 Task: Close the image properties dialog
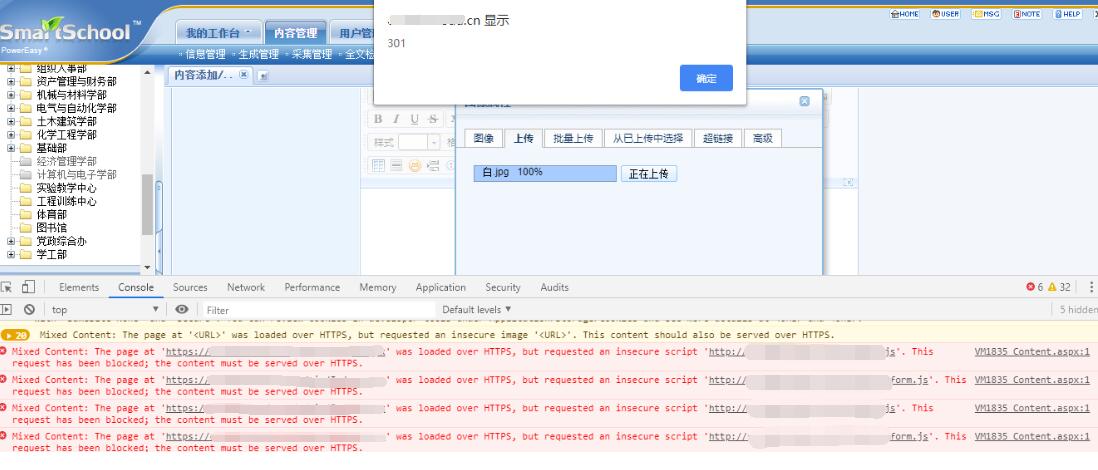point(804,102)
